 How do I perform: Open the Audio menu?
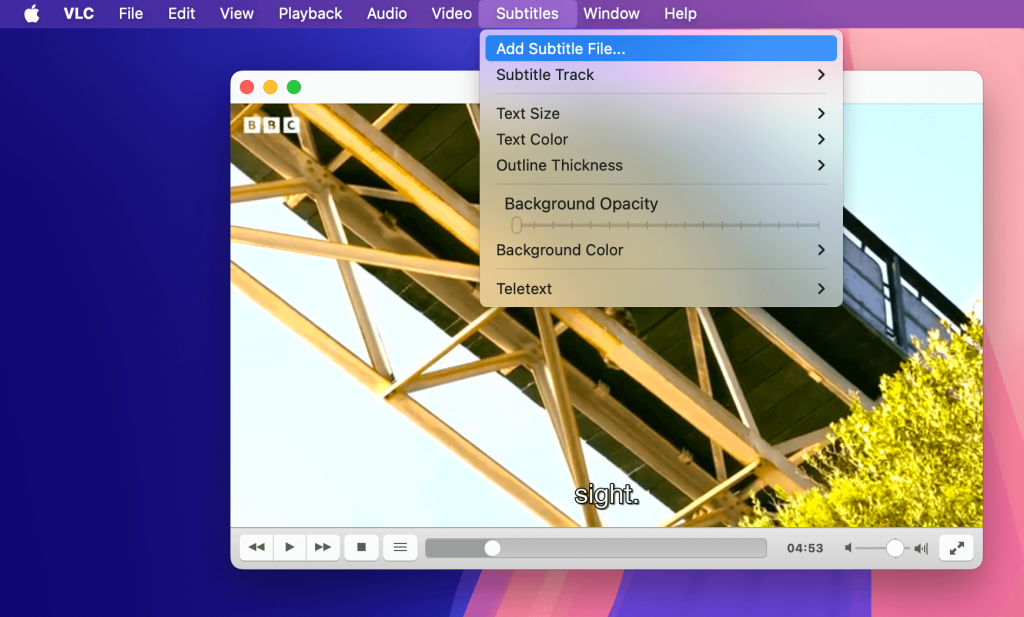click(x=387, y=13)
